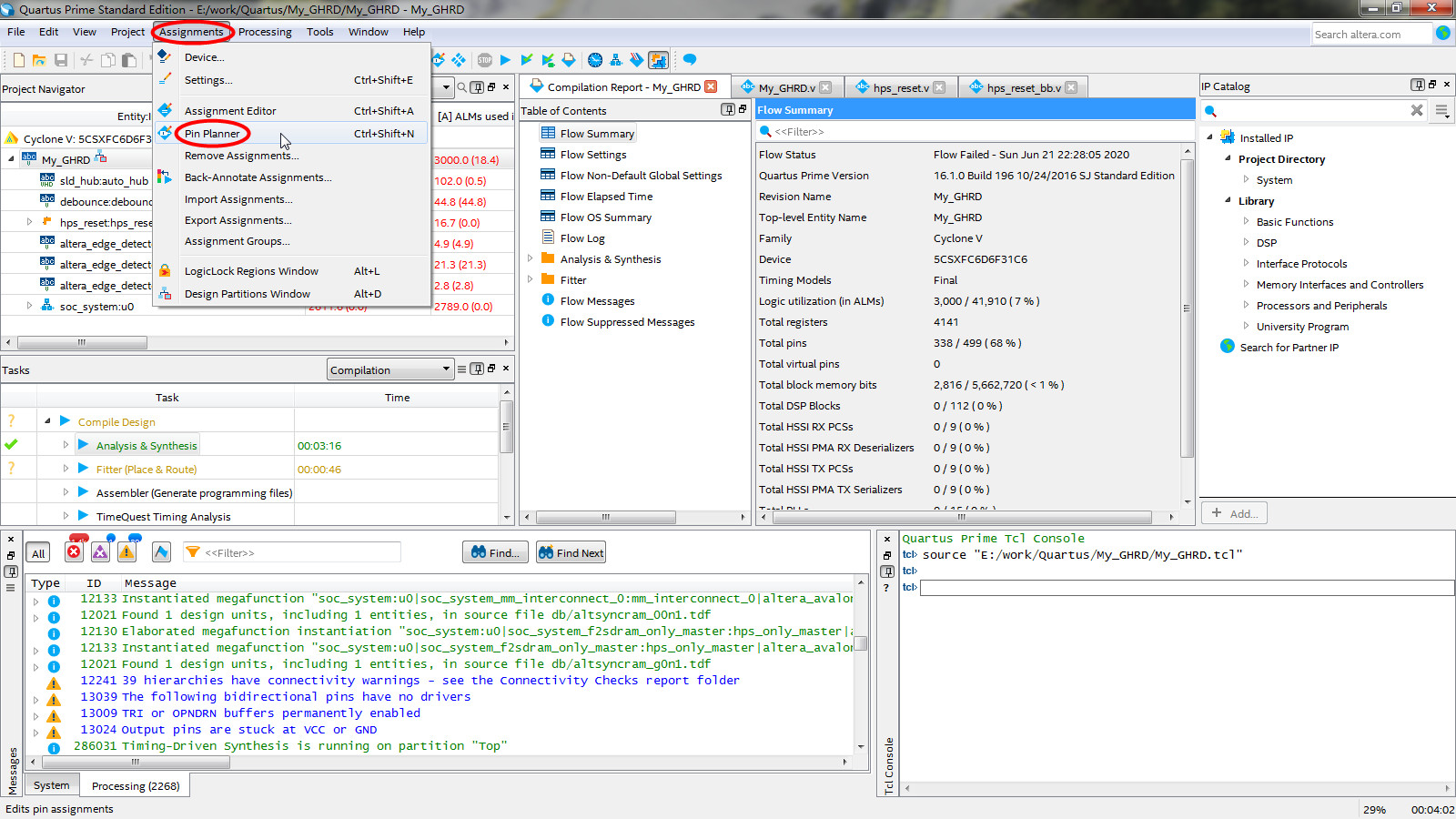This screenshot has height=819, width=1456.
Task: Click the Add... button in IP Catalog
Action: coord(1234,513)
